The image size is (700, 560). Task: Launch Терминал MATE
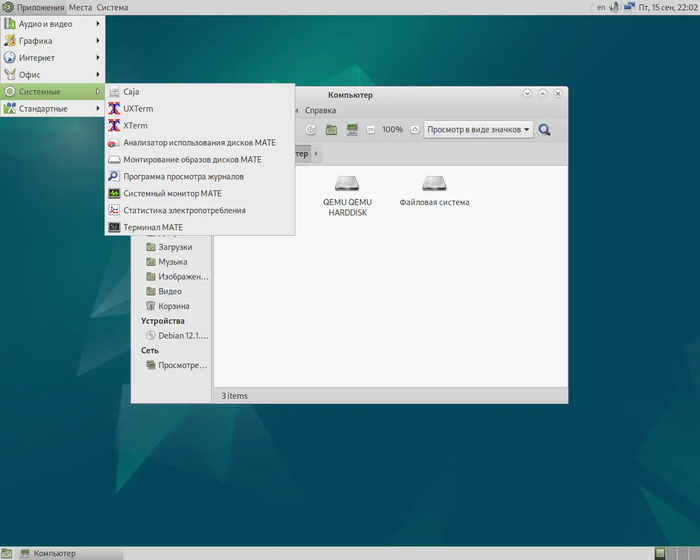tap(200, 227)
